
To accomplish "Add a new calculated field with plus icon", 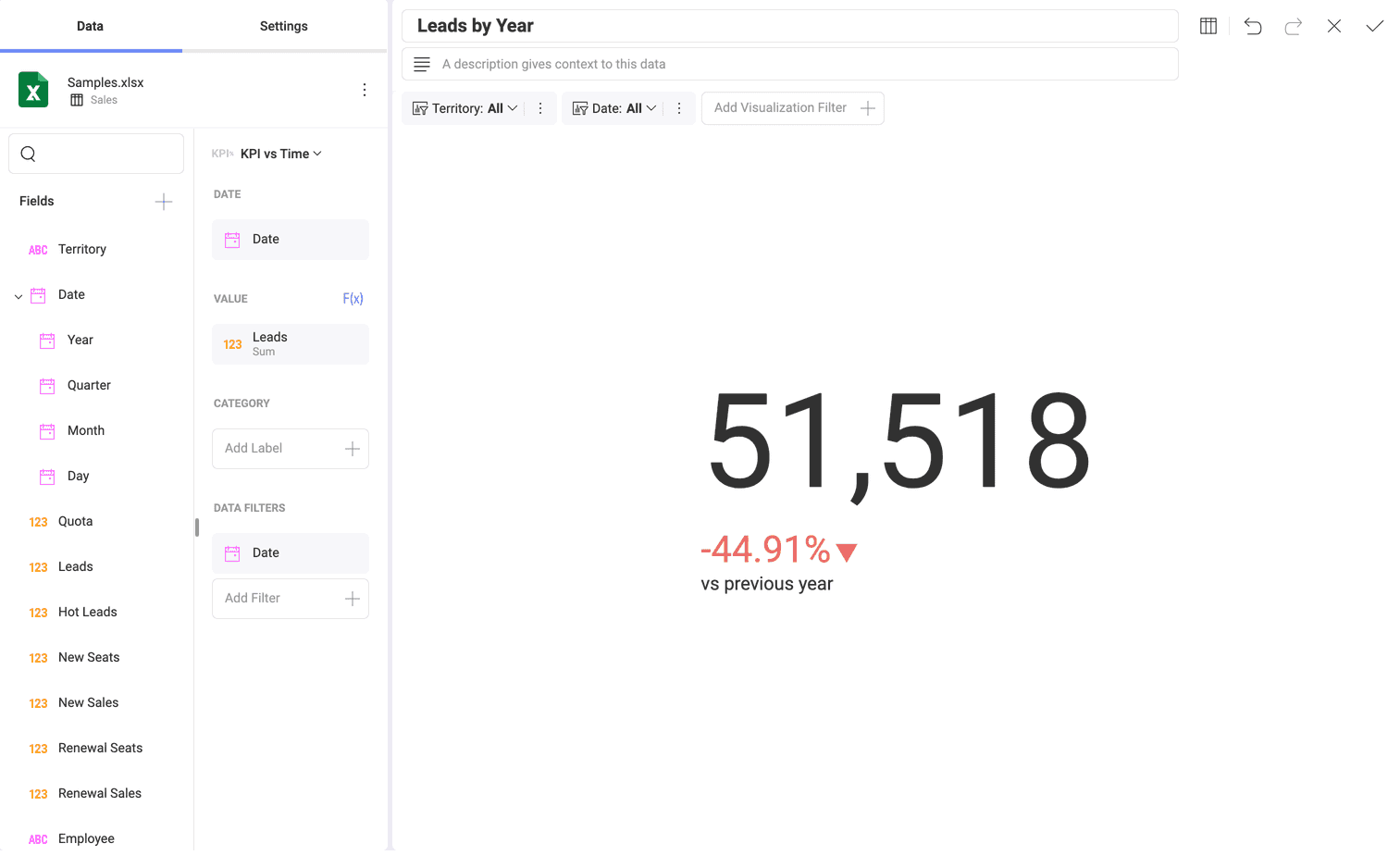I will coord(164,202).
